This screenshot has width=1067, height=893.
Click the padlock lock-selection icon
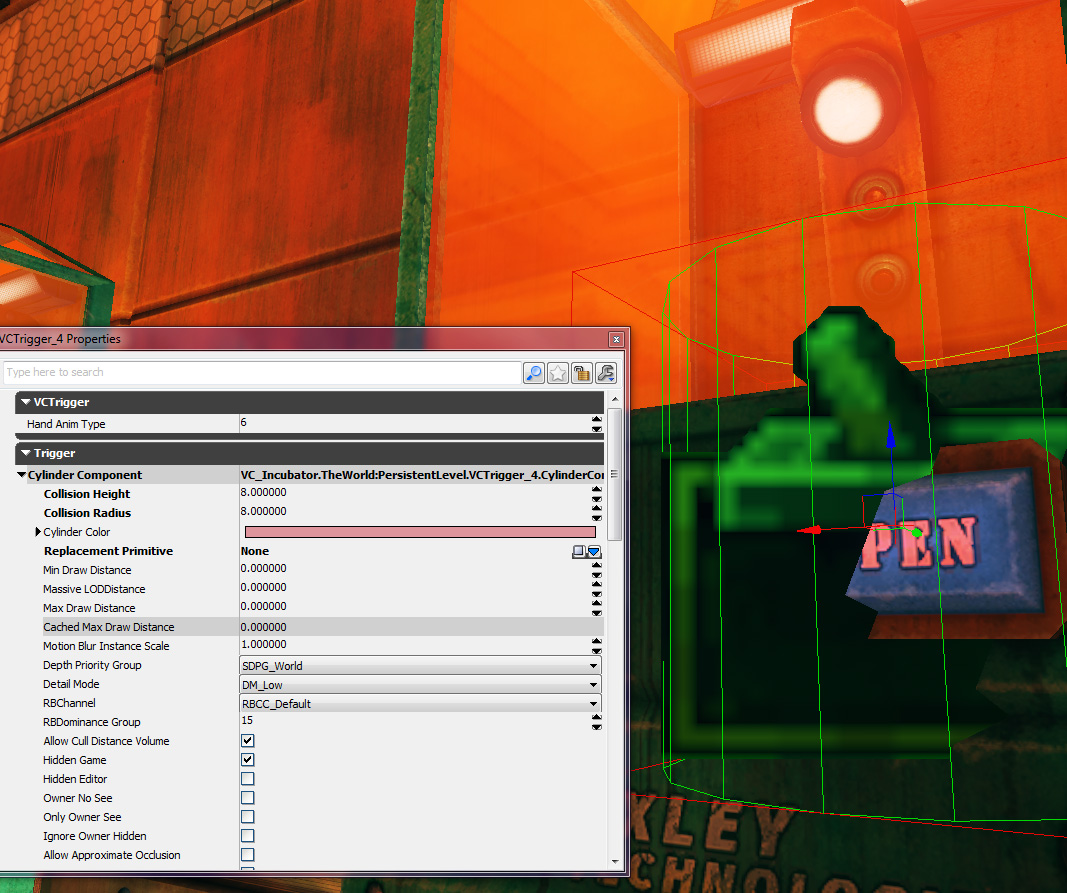(582, 373)
